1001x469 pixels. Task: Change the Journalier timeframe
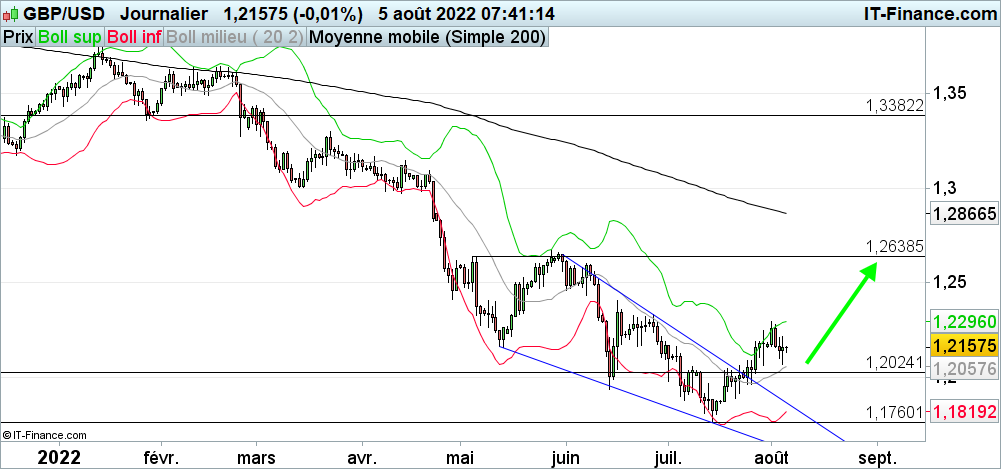[163, 14]
